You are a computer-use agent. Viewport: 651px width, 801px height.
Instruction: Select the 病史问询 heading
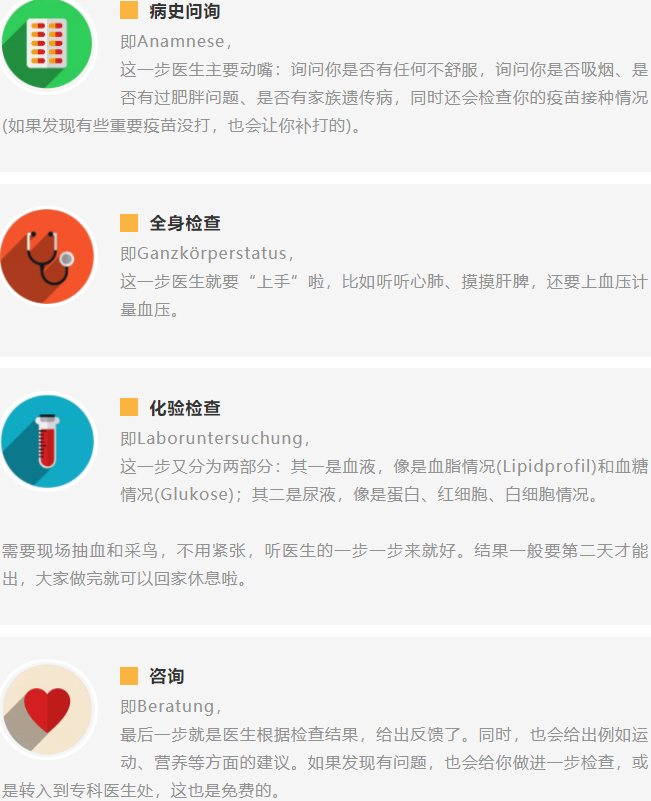pos(184,11)
